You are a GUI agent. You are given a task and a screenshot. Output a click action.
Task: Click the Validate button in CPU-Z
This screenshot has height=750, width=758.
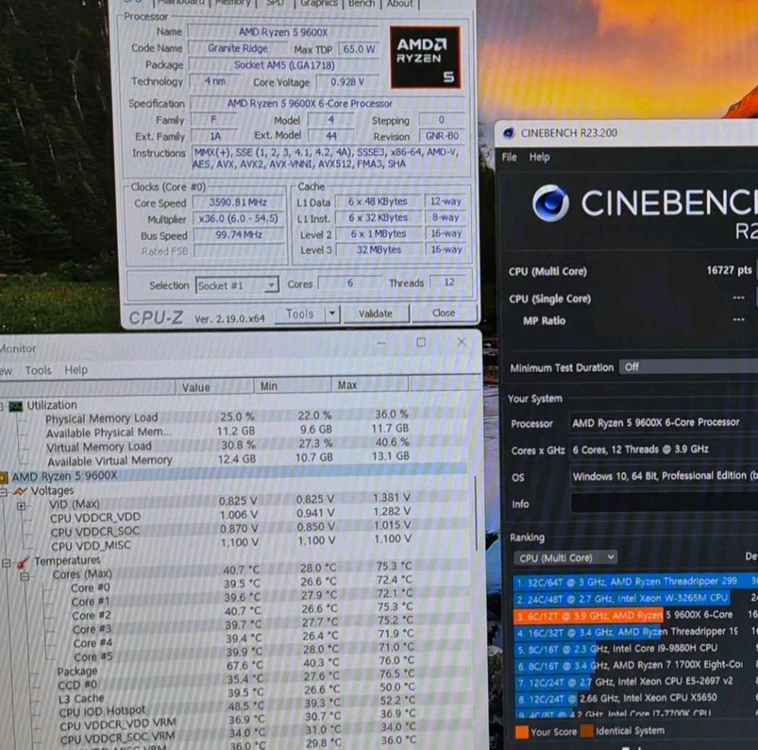pyautogui.click(x=375, y=313)
